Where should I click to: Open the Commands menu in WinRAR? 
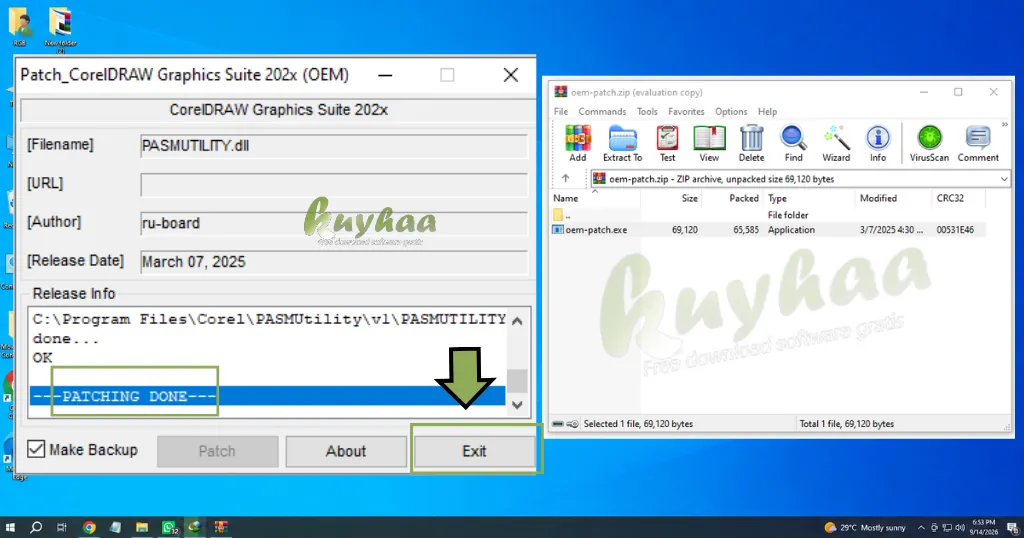click(x=602, y=112)
